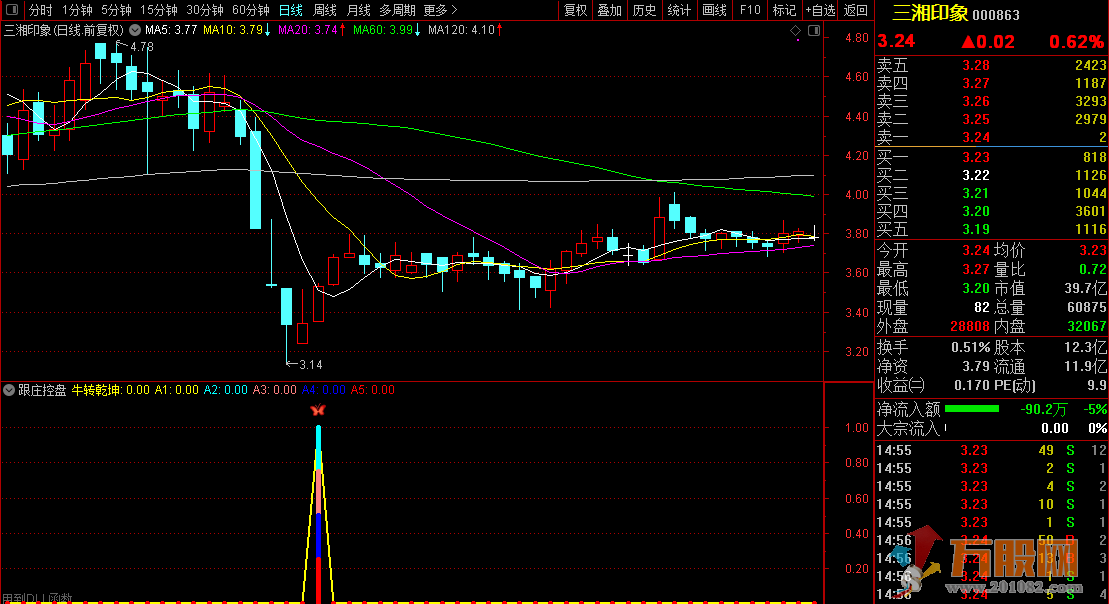Select the 5分钟 period tab
The image size is (1109, 604).
pos(116,10)
